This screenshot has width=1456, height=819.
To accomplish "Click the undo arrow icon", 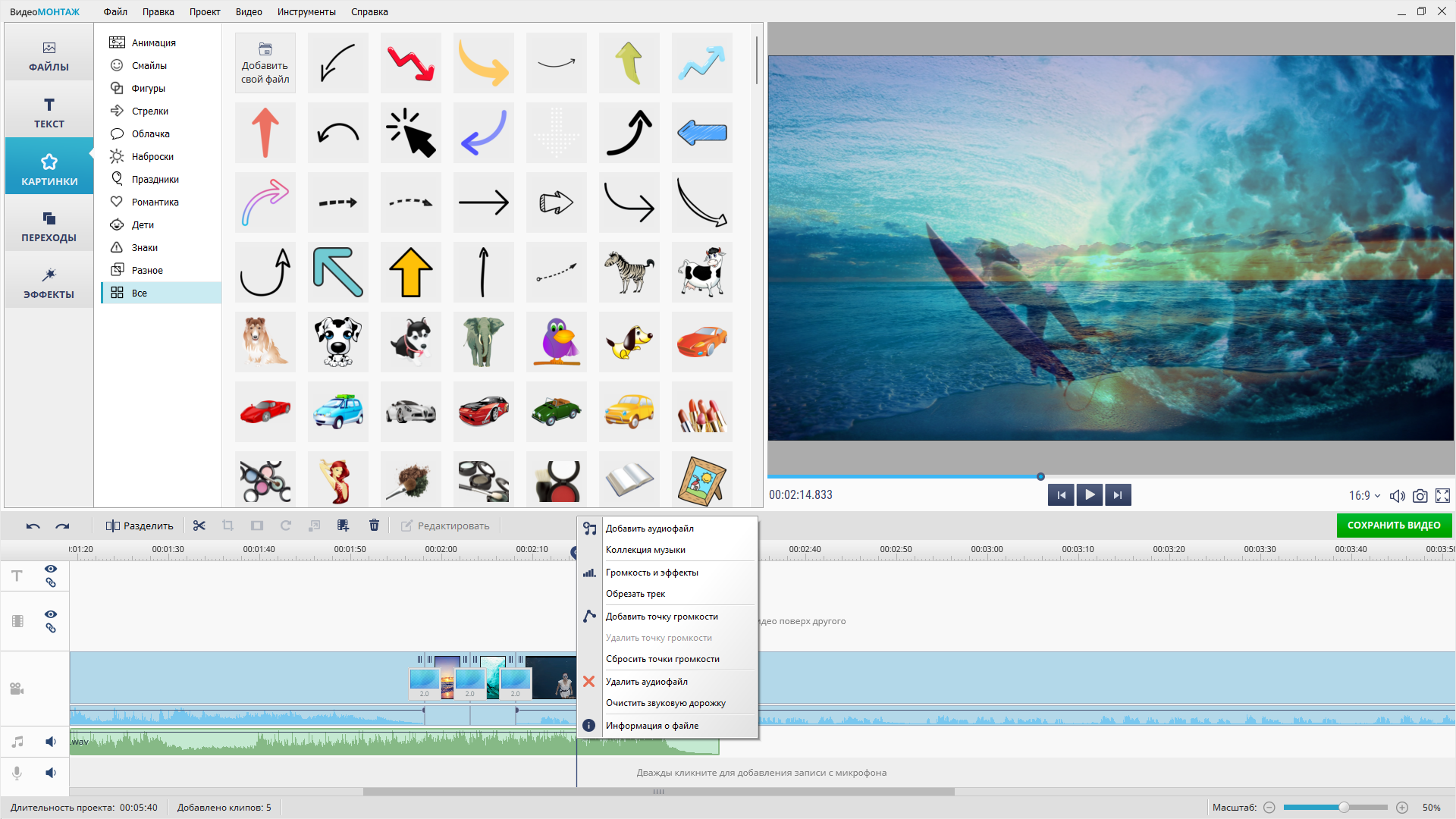I will [x=33, y=526].
